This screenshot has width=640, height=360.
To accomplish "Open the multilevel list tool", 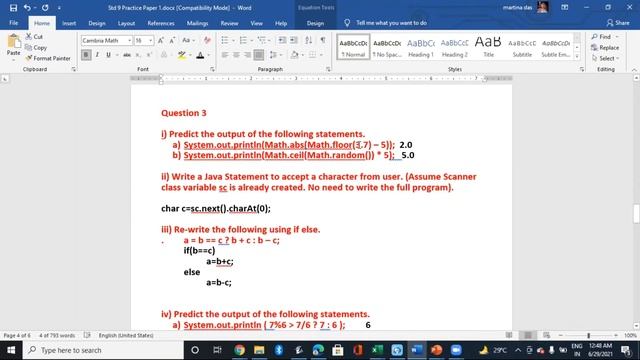I will point(262,40).
